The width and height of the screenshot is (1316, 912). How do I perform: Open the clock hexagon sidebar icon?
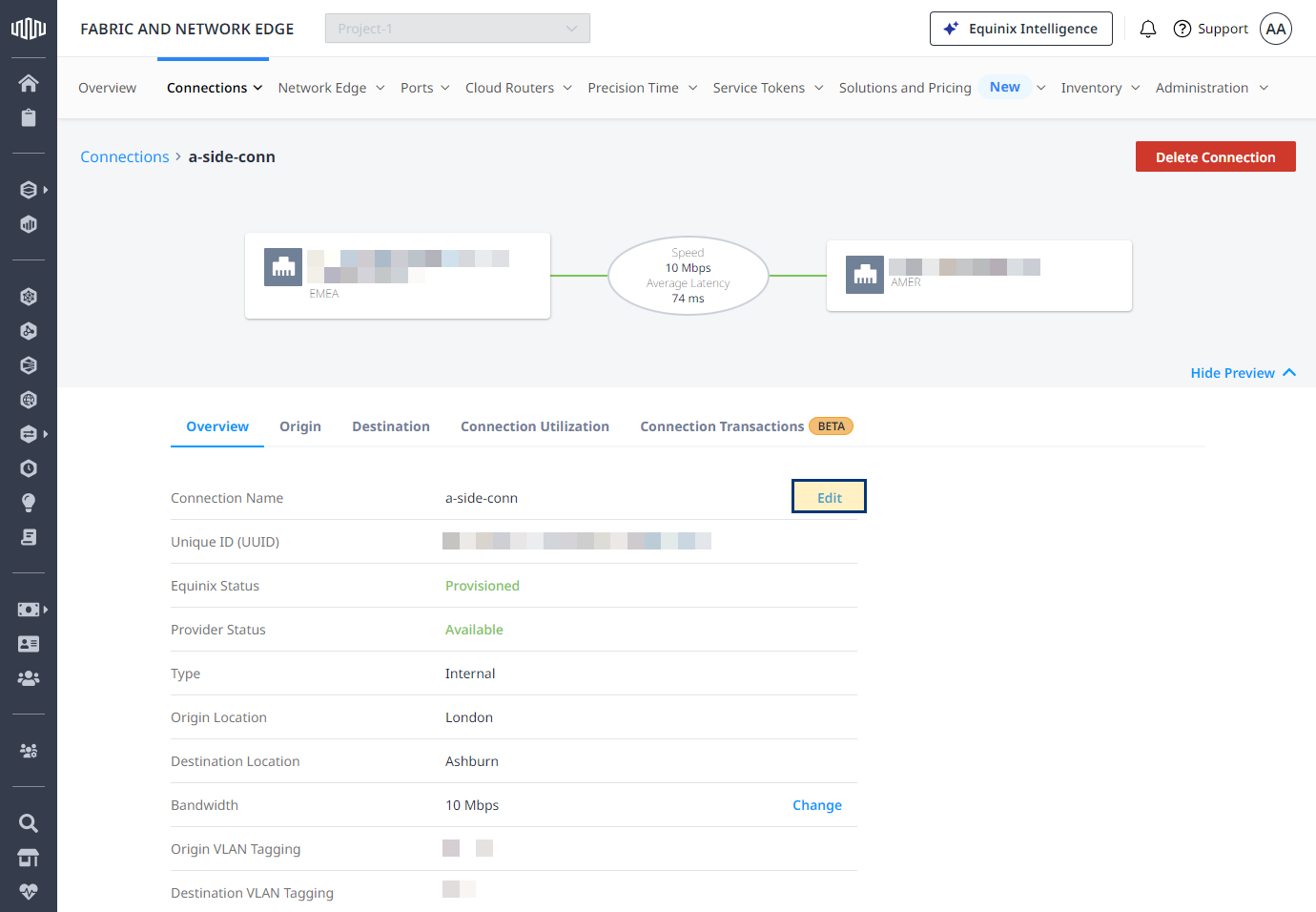pos(29,468)
